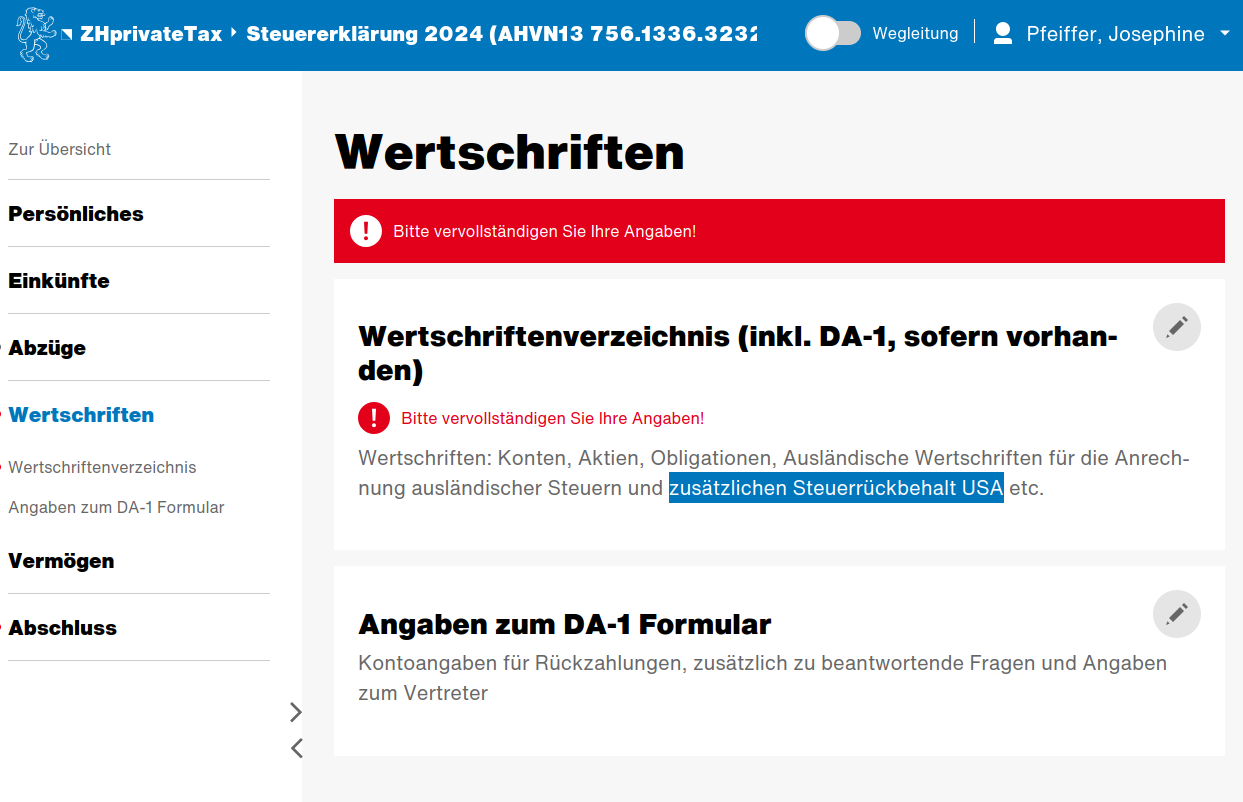Open the Vermögen navigation item
1243x802 pixels.
click(61, 561)
